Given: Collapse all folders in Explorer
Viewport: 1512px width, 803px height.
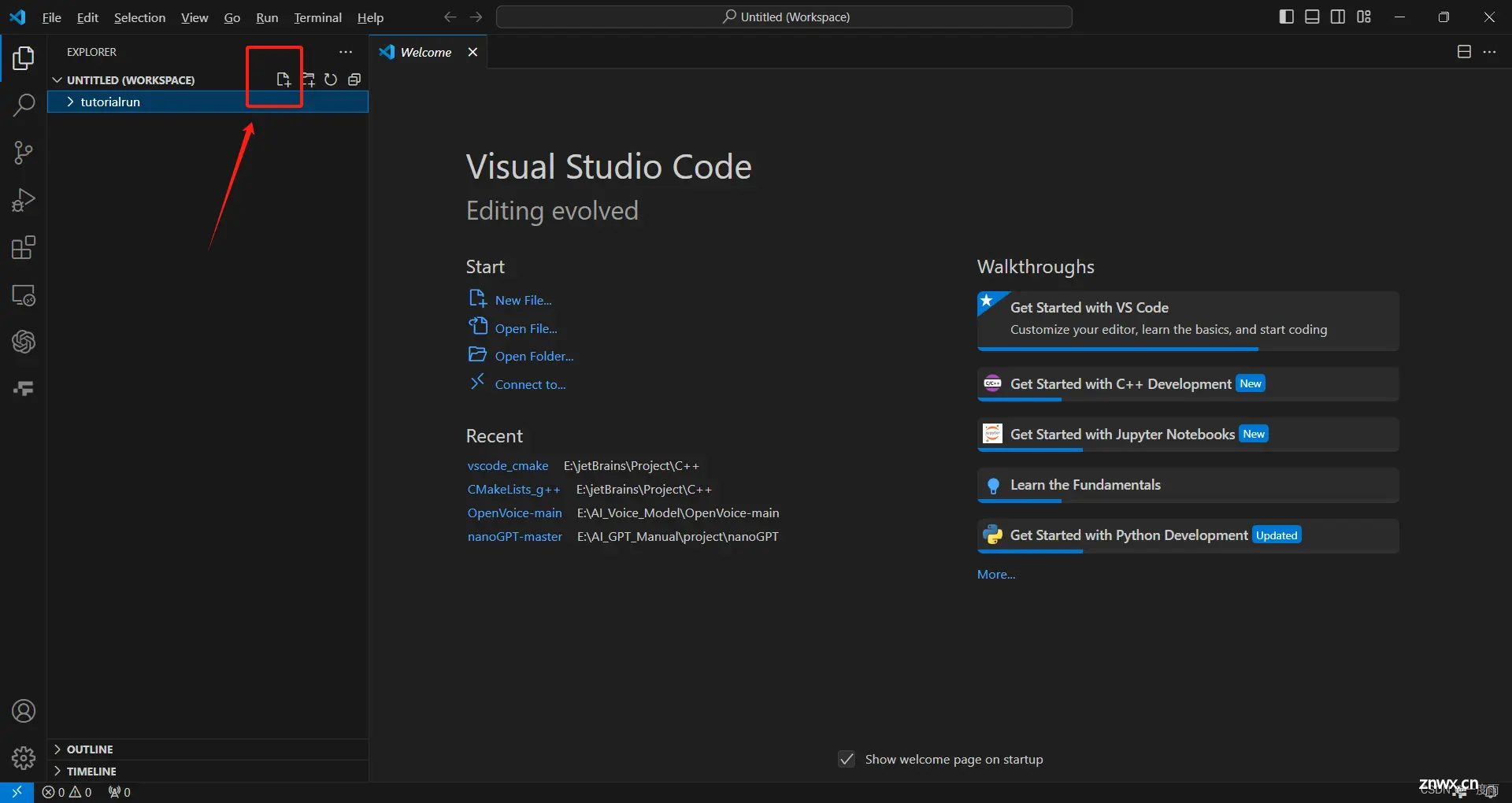Looking at the screenshot, I should pos(354,80).
